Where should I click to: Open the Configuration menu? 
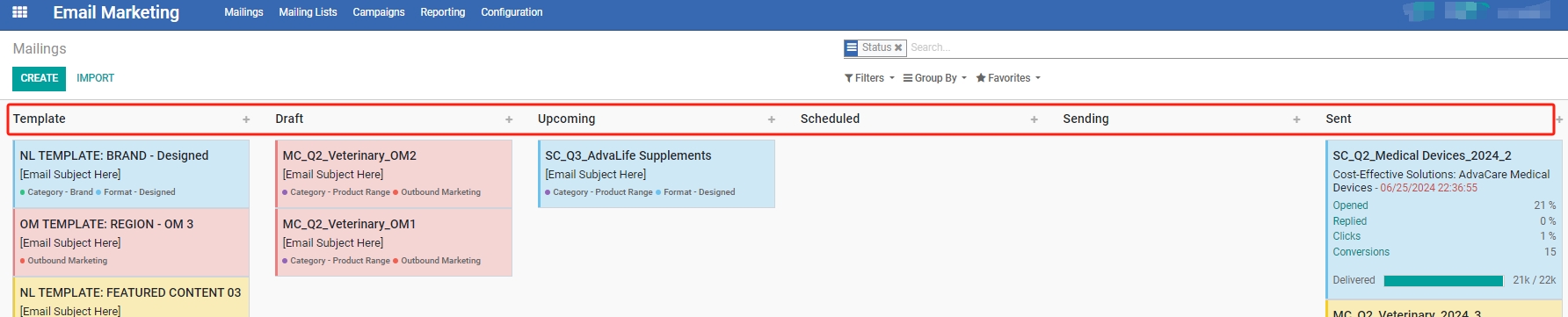[512, 12]
